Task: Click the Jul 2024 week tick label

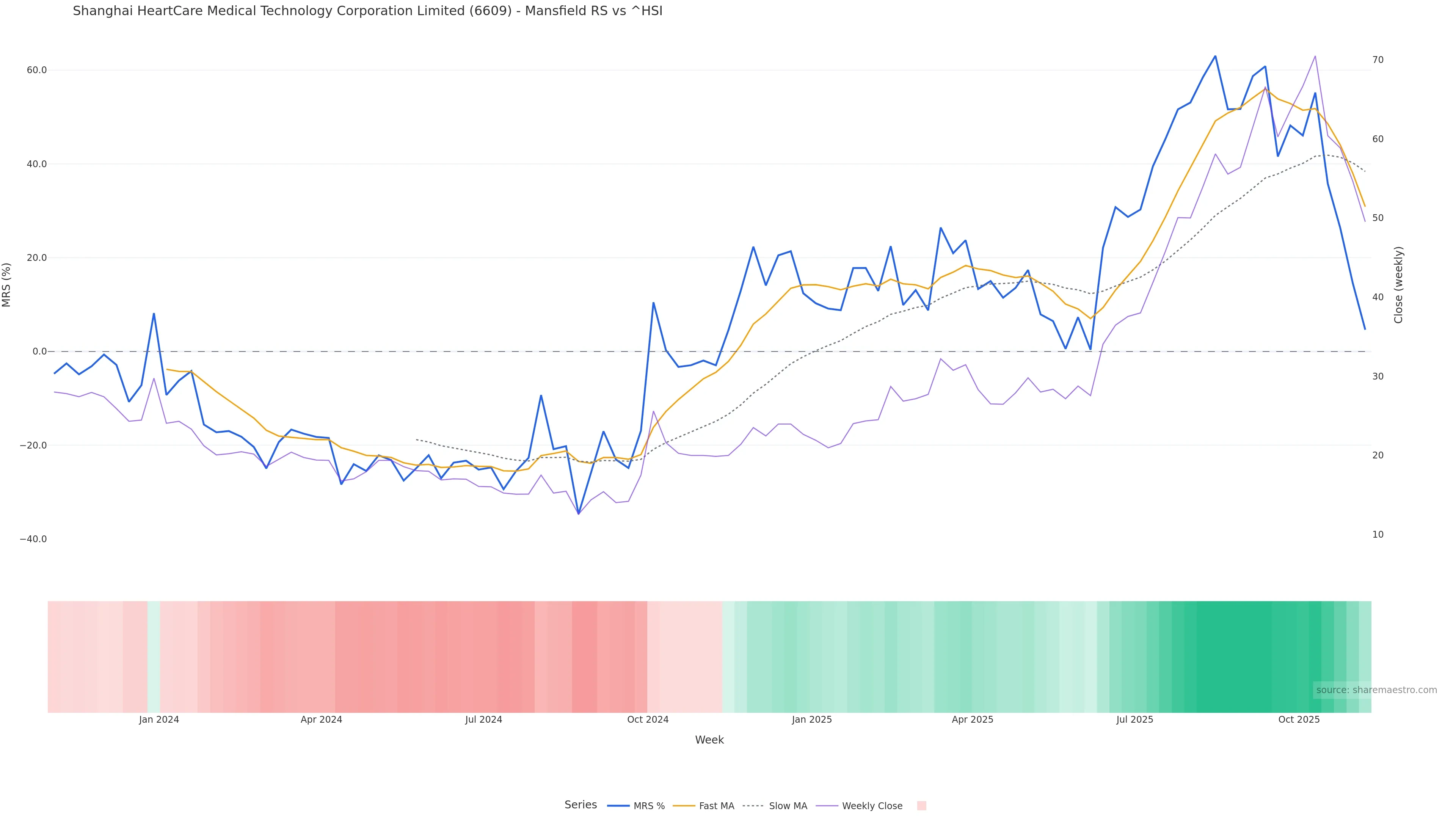Action: click(483, 720)
